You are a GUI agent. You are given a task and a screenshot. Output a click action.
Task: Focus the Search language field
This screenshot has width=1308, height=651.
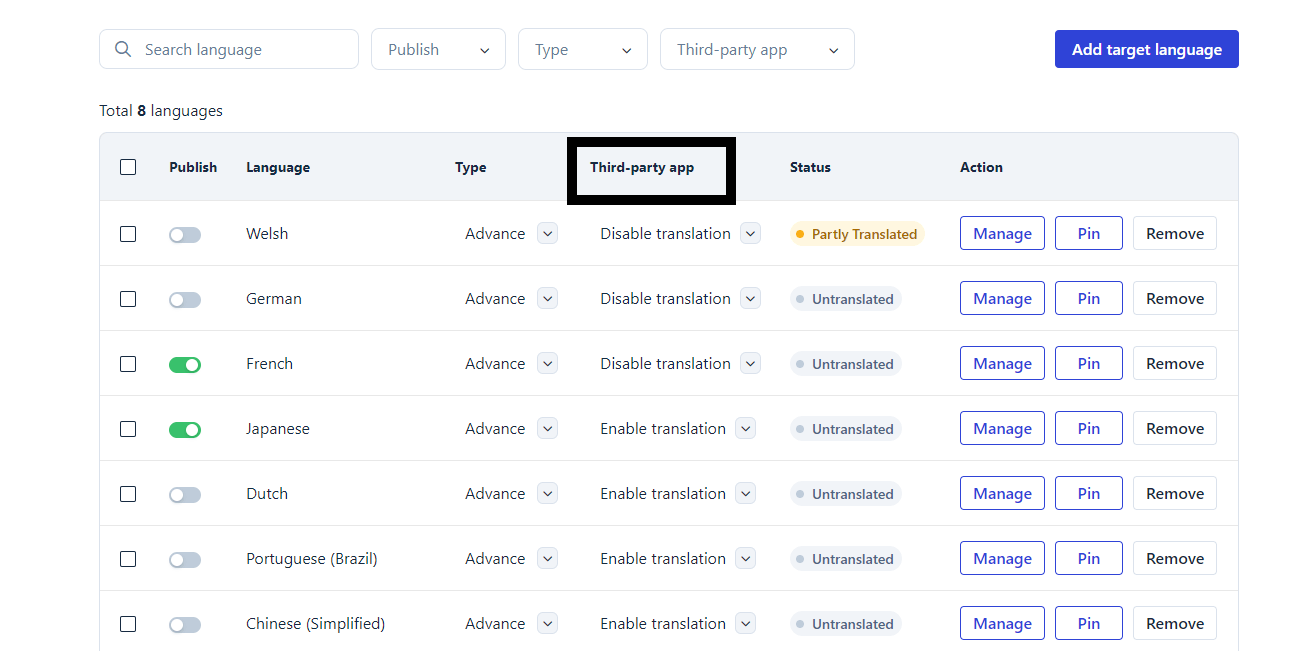[x=229, y=49]
